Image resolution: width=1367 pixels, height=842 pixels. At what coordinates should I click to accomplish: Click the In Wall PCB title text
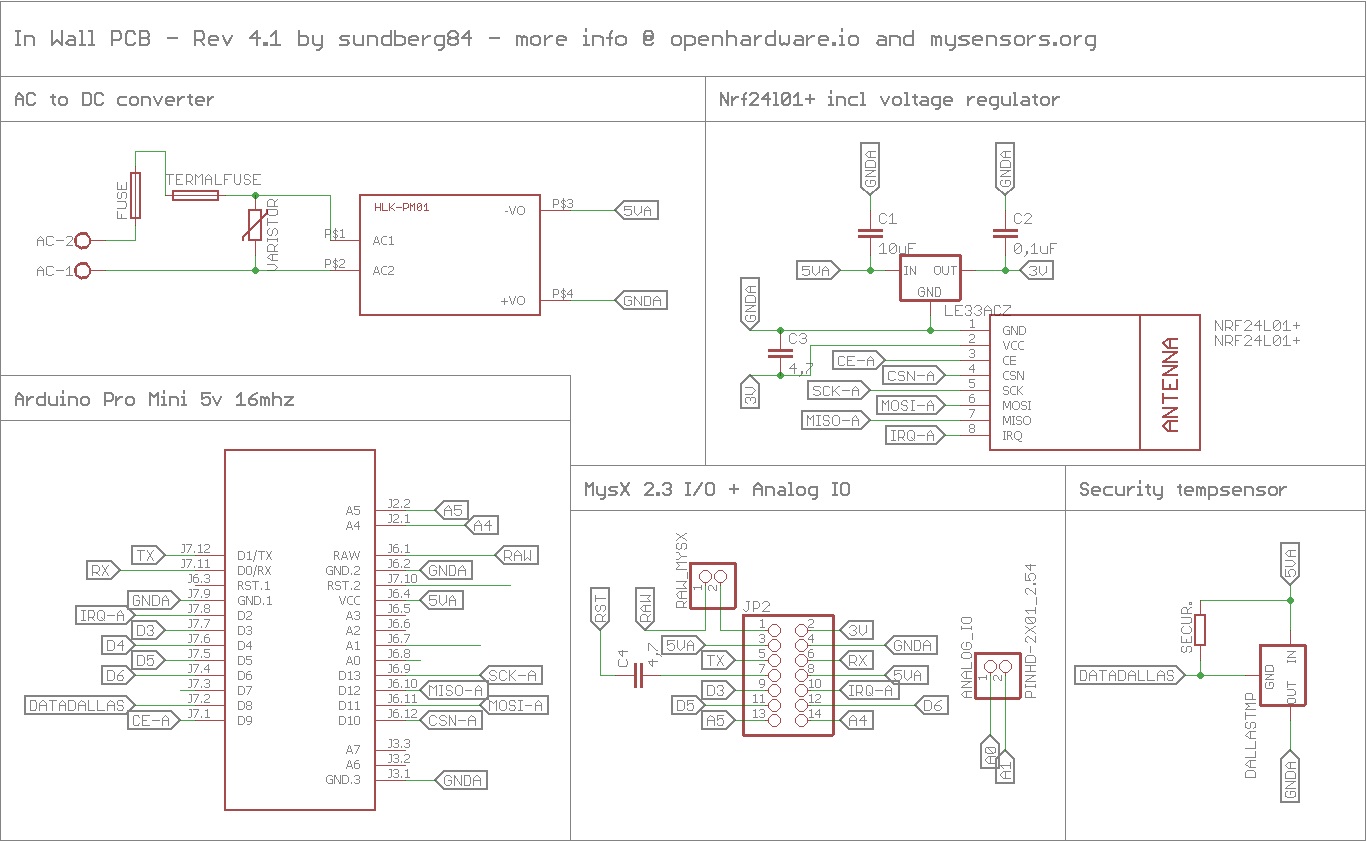point(554,39)
